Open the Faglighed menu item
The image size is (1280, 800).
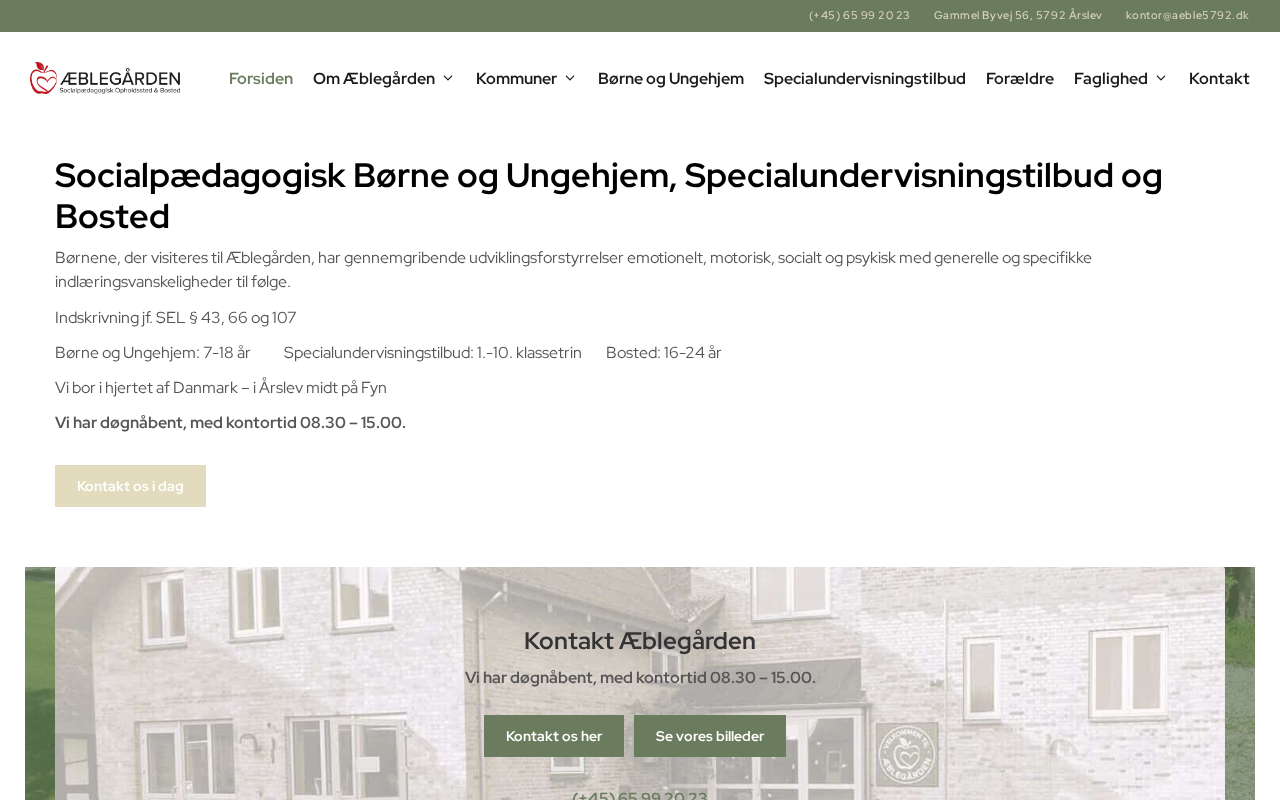1111,78
